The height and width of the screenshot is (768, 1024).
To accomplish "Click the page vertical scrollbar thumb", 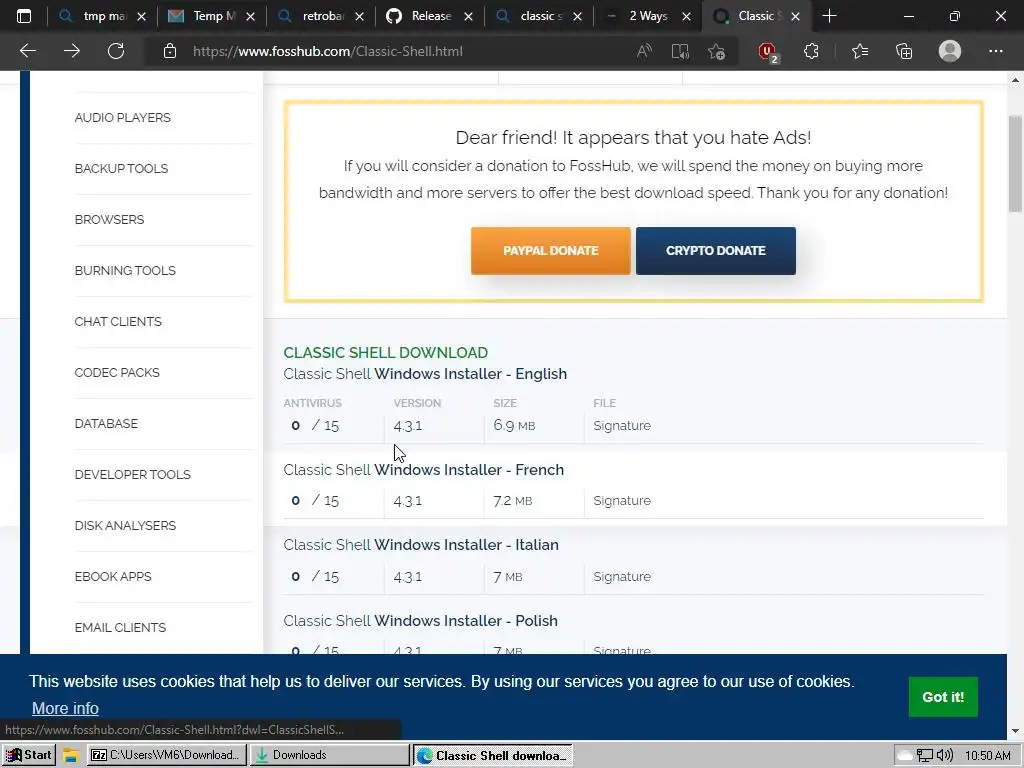I will click(x=1015, y=164).
